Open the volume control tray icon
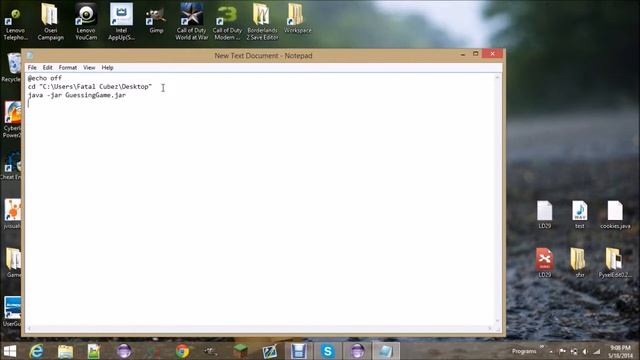The height and width of the screenshot is (360, 640). pyautogui.click(x=585, y=351)
